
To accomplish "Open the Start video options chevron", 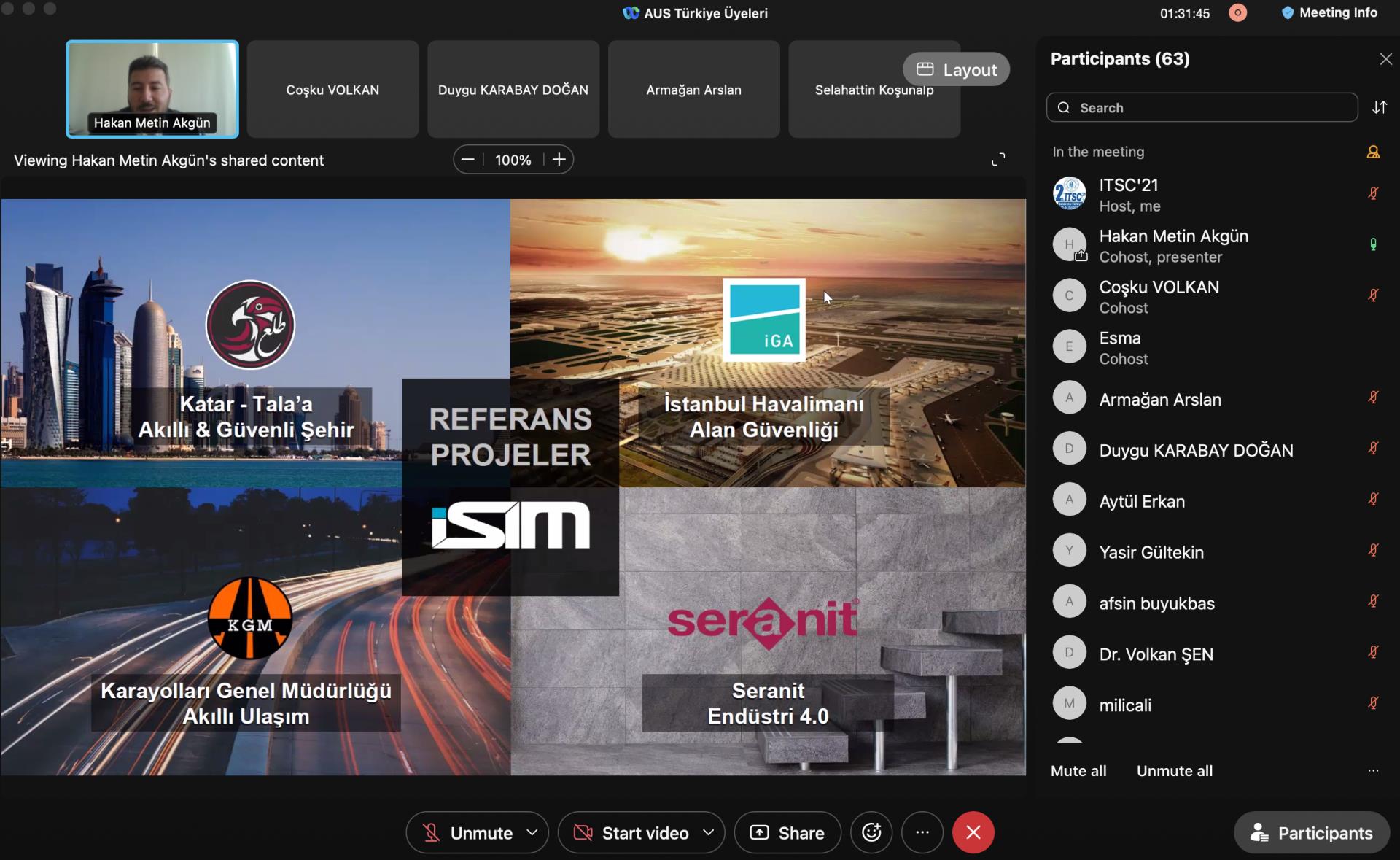I will click(709, 832).
